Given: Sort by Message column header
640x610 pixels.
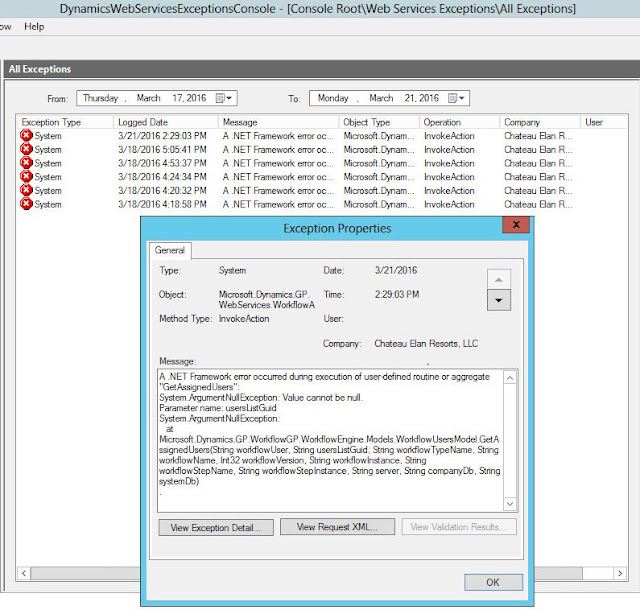Looking at the screenshot, I should [278, 122].
